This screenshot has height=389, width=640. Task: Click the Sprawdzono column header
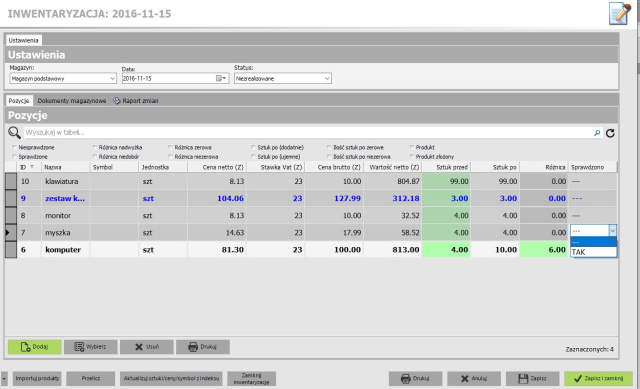pos(593,167)
